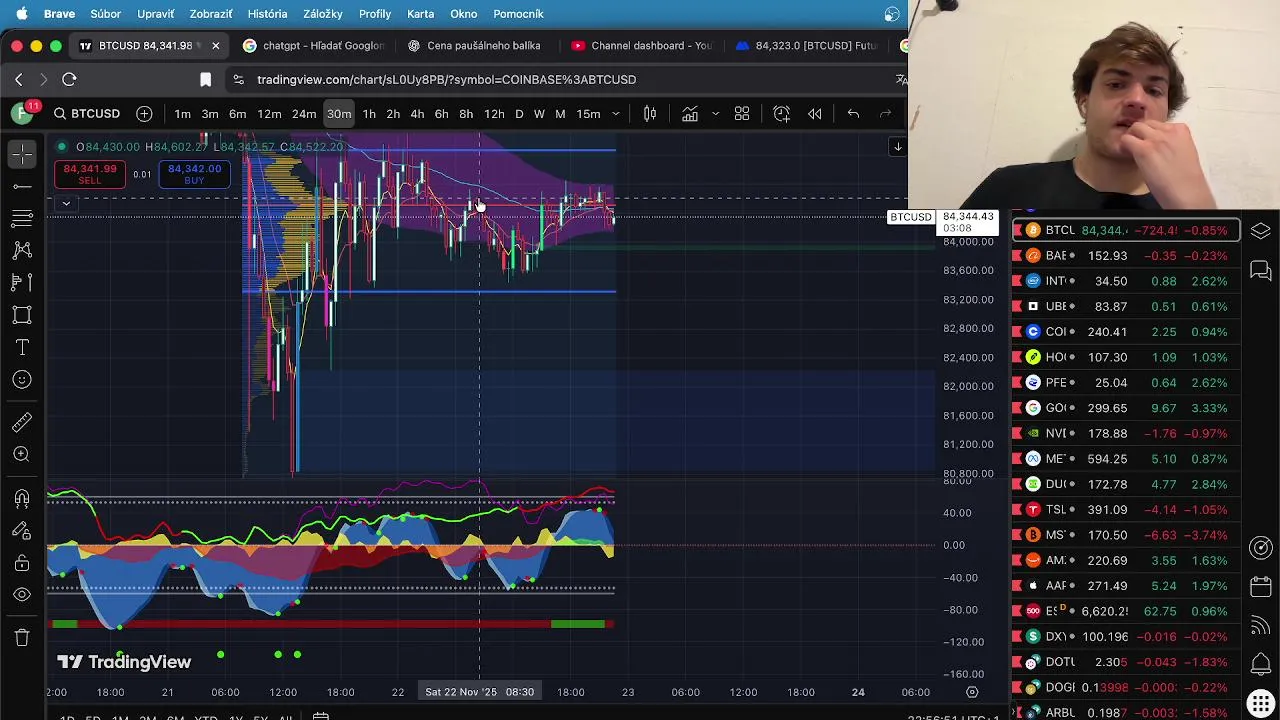Select the watchlist row priced 391.09
This screenshot has height=720, width=1280.
click(1126, 510)
